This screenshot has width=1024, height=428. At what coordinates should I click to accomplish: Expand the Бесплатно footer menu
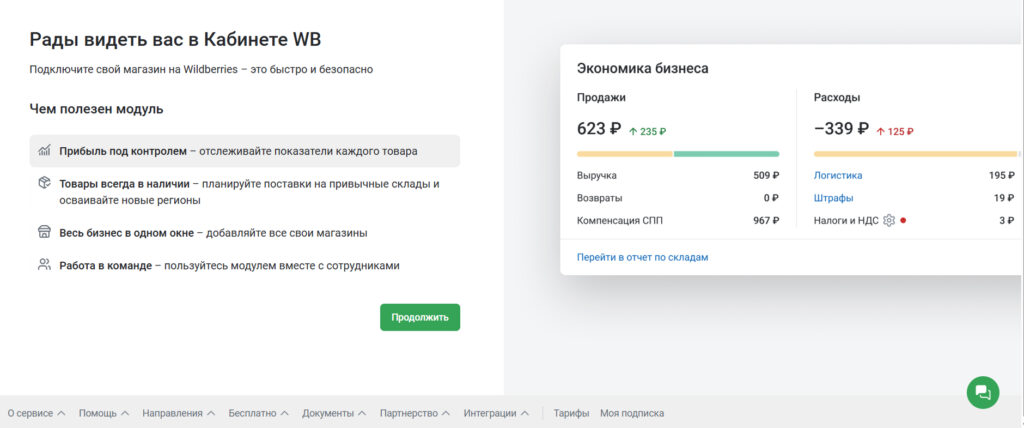pos(259,414)
